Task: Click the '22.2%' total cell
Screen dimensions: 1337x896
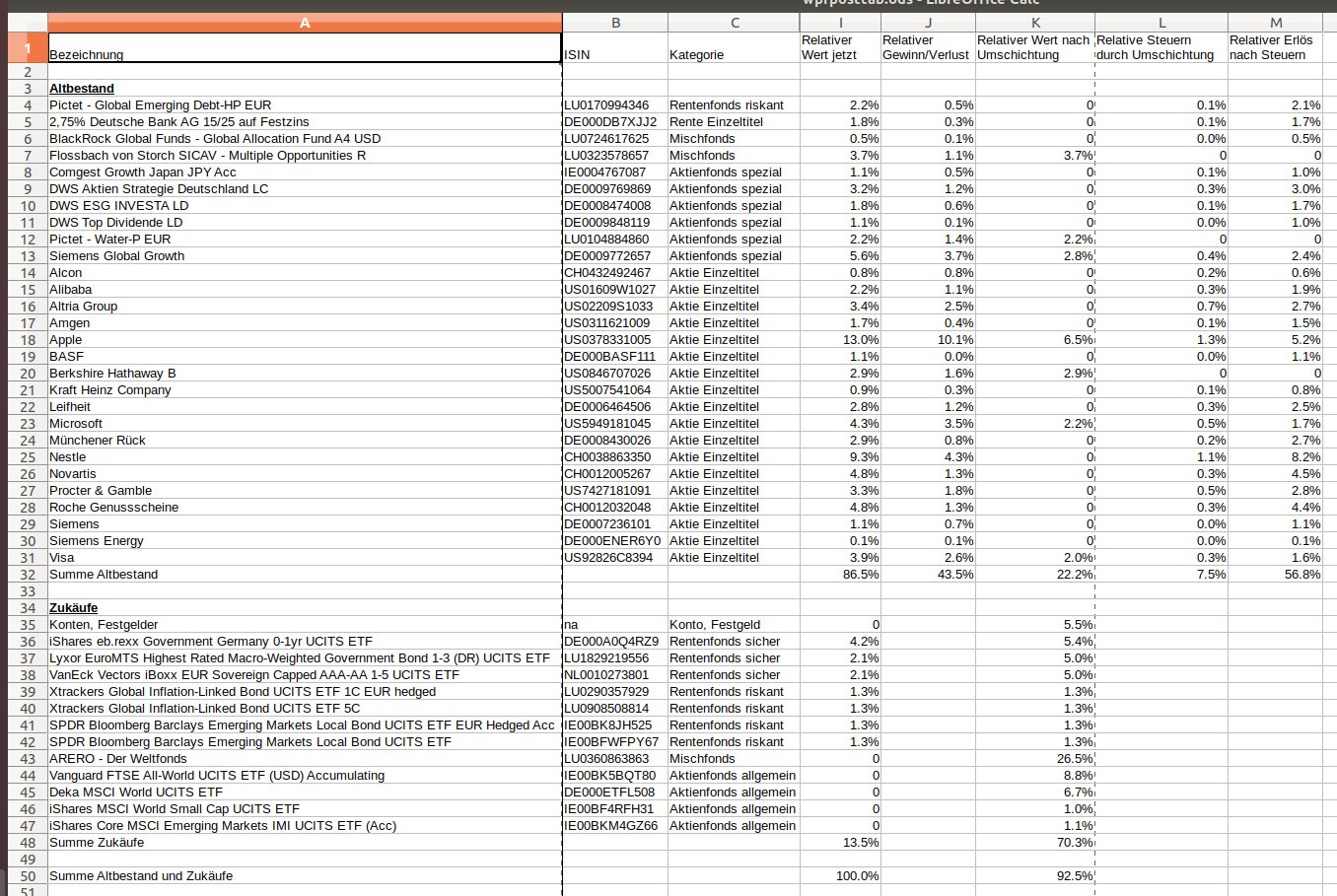Action: tap(1035, 575)
